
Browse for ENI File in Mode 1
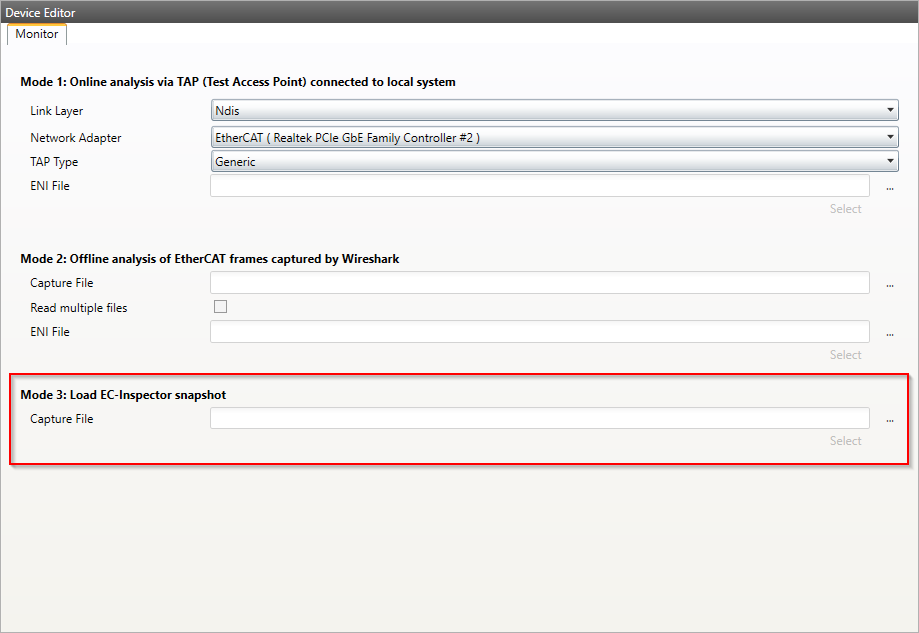point(889,187)
